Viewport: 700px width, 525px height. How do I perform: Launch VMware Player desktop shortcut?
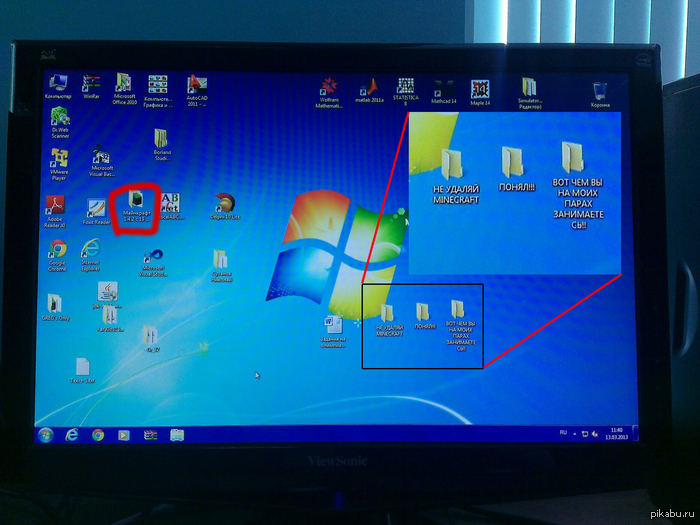point(60,160)
